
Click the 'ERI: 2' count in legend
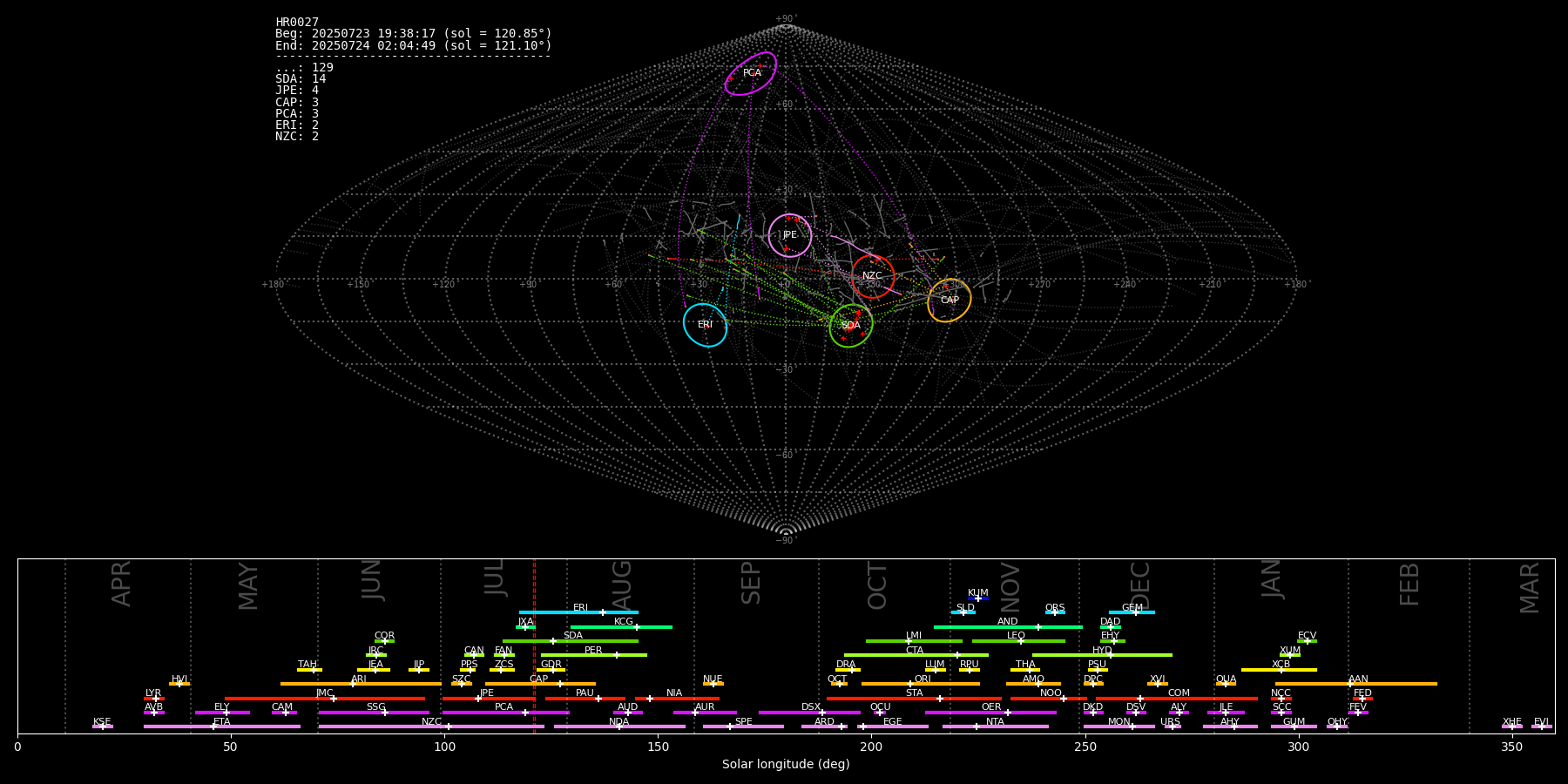(297, 125)
